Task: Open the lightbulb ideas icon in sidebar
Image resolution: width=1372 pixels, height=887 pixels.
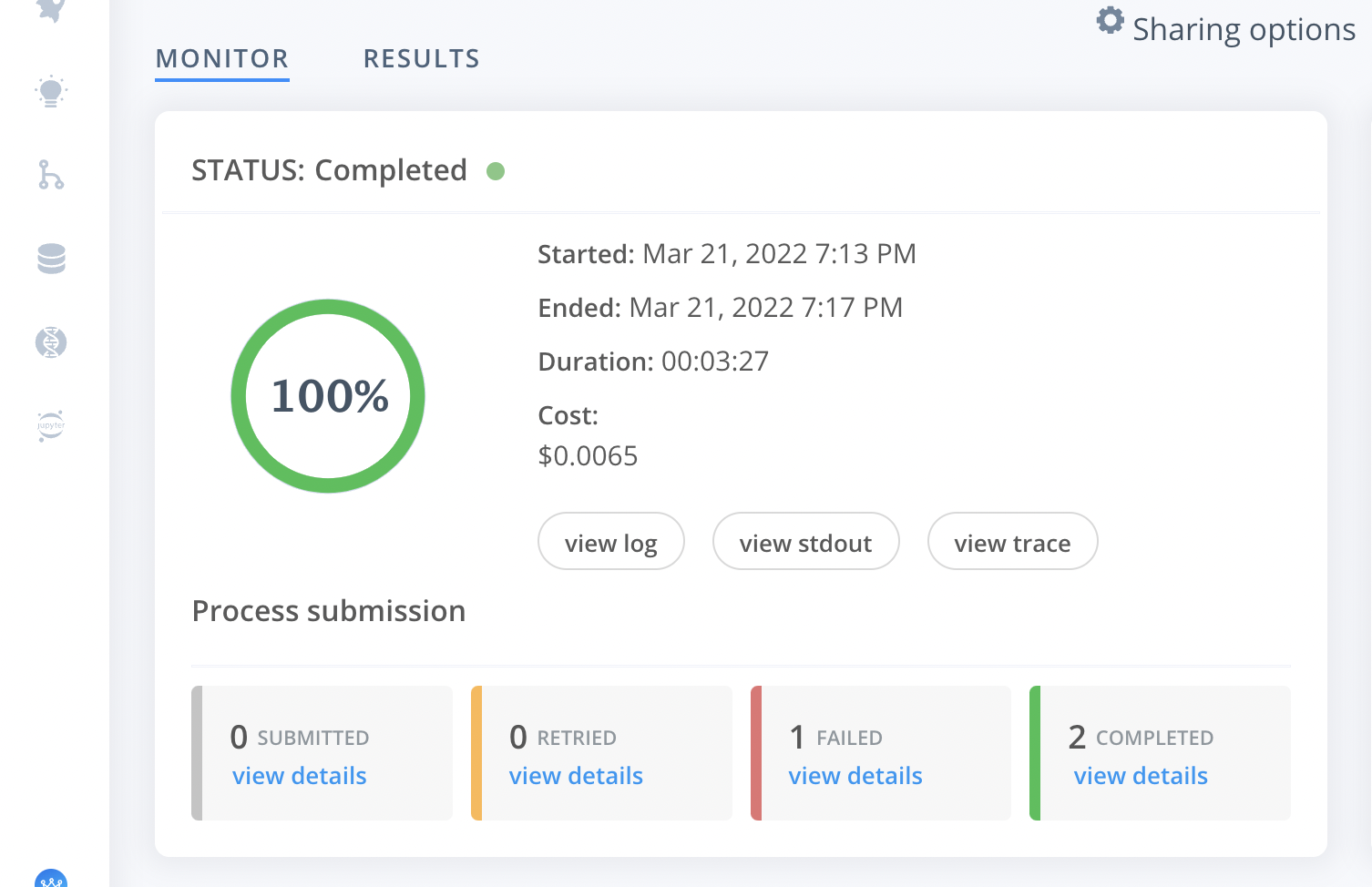Action: [x=50, y=91]
